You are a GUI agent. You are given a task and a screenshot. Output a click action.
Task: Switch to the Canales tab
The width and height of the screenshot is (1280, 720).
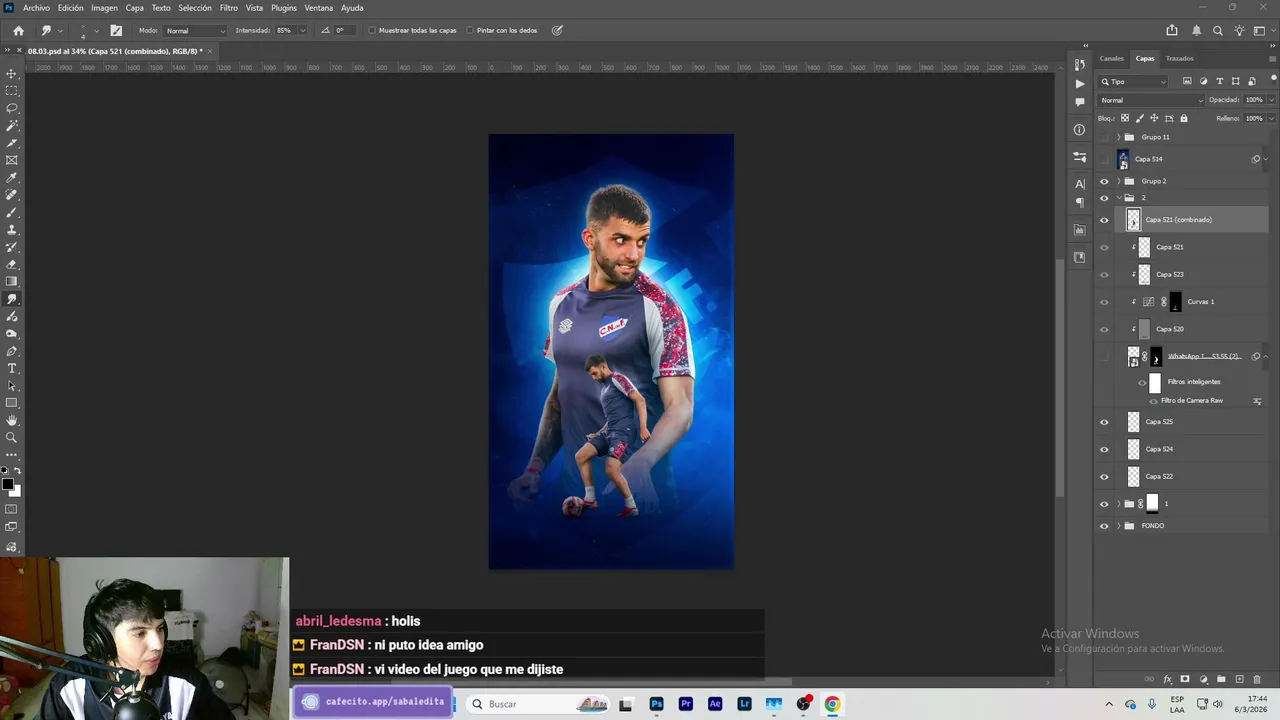pos(1112,58)
